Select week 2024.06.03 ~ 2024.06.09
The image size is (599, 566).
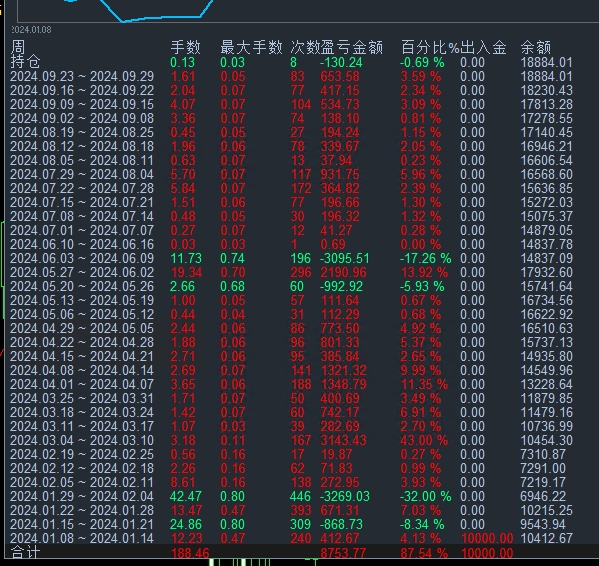click(82, 259)
